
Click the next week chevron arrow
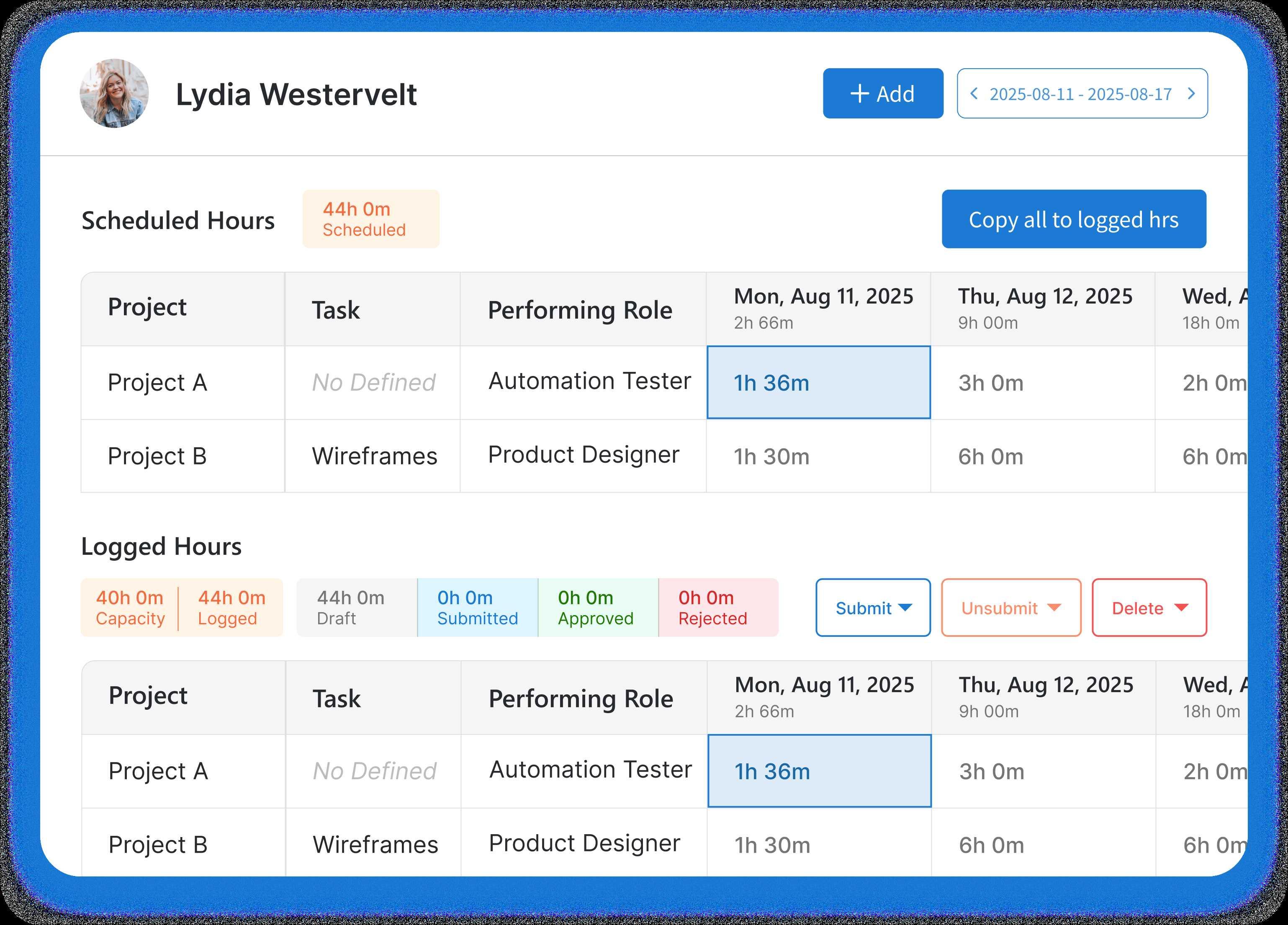tap(1191, 94)
